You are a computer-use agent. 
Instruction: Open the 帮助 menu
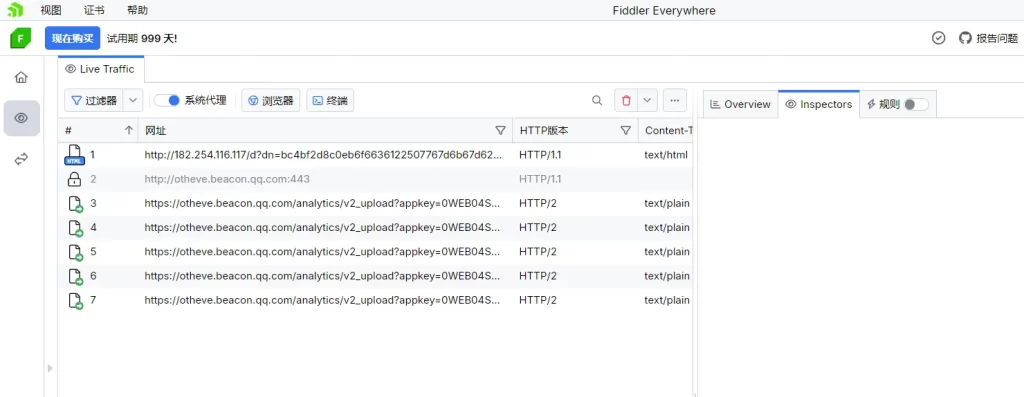pyautogui.click(x=138, y=10)
